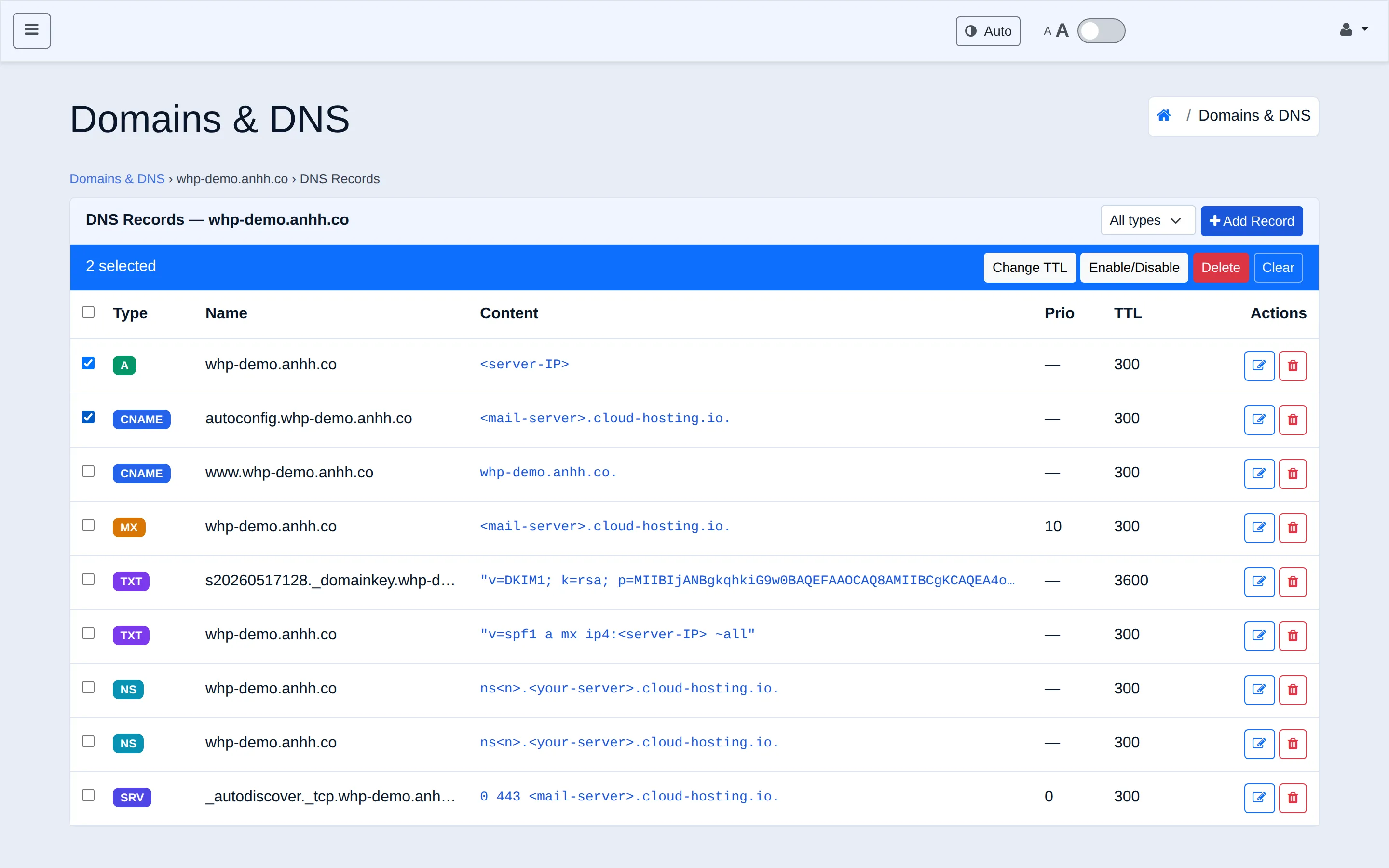Viewport: 1389px width, 868px height.
Task: Select the www CNAME record checkbox
Action: pos(88,471)
